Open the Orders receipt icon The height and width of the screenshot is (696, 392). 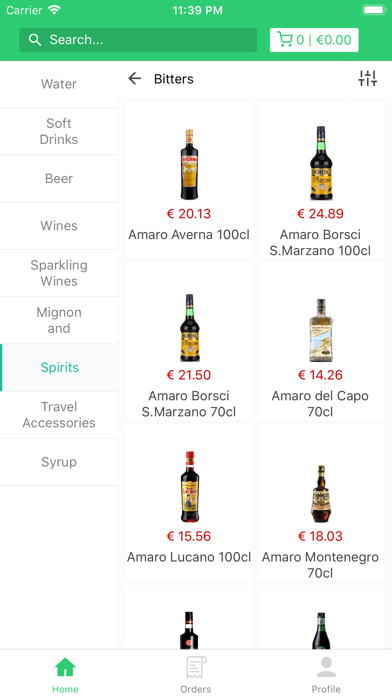click(x=196, y=667)
